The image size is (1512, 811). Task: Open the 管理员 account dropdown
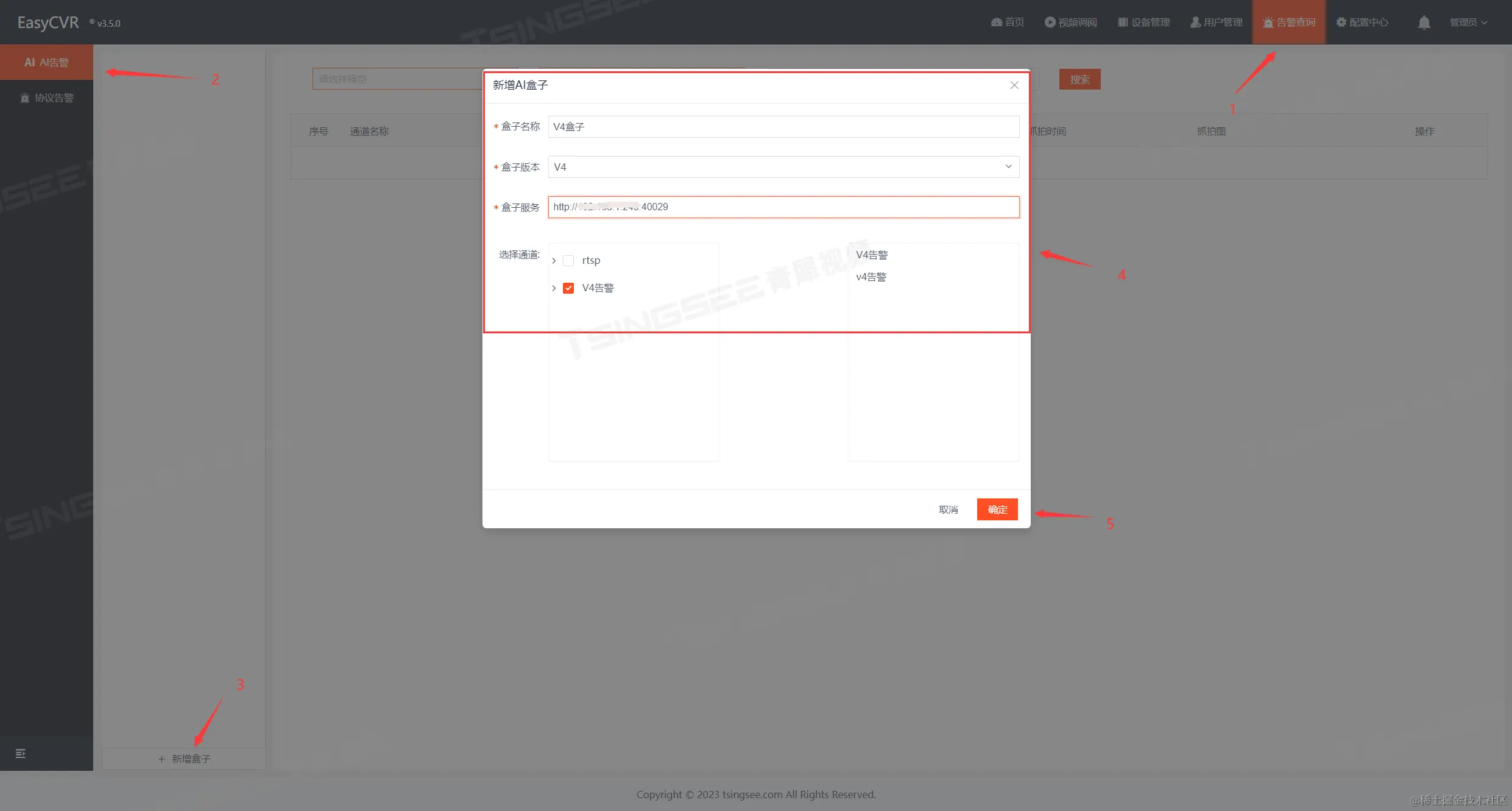point(1468,23)
